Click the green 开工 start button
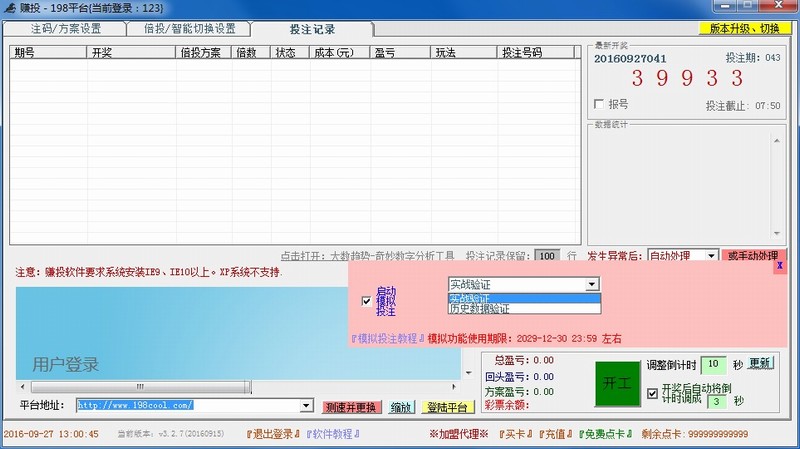Viewport: 800px width, 449px height. click(614, 382)
